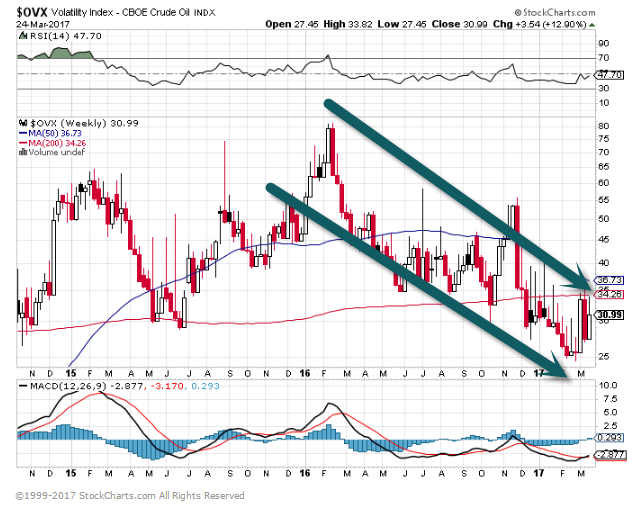
Task: Click the 90 label on the RSI axis
Action: 604,44
